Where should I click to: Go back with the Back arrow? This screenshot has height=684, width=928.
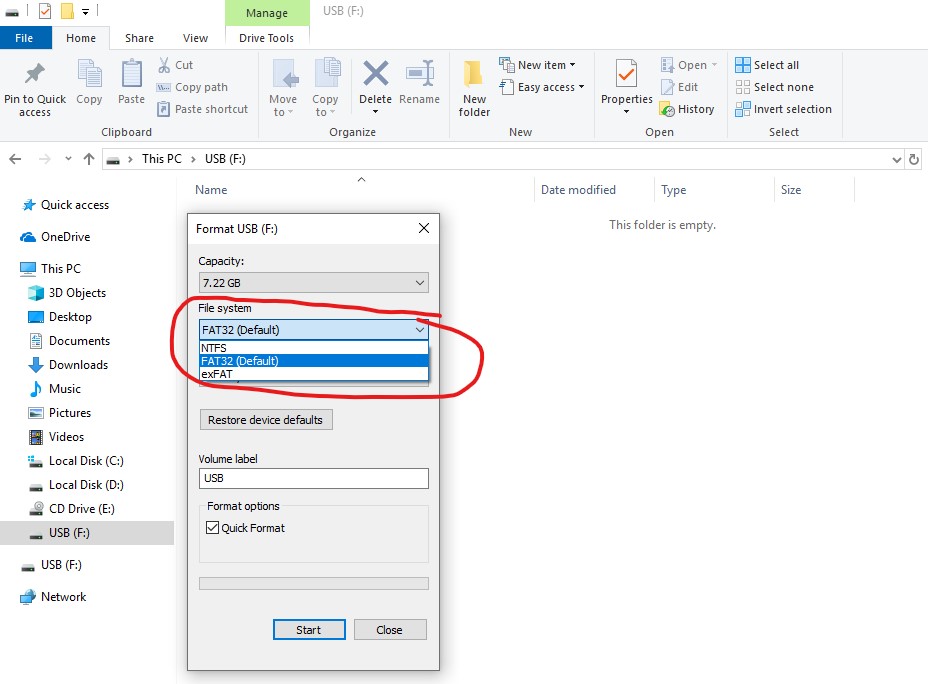pos(15,159)
